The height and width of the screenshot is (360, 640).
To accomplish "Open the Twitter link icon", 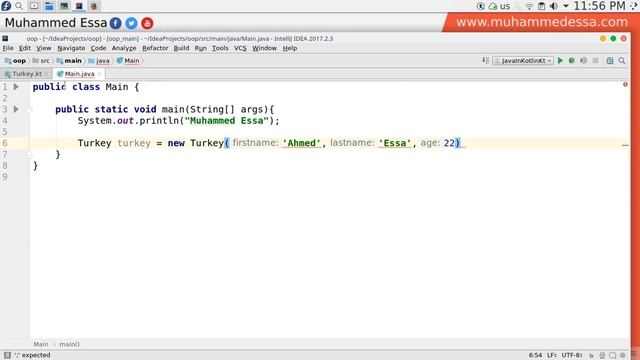I will click(131, 23).
